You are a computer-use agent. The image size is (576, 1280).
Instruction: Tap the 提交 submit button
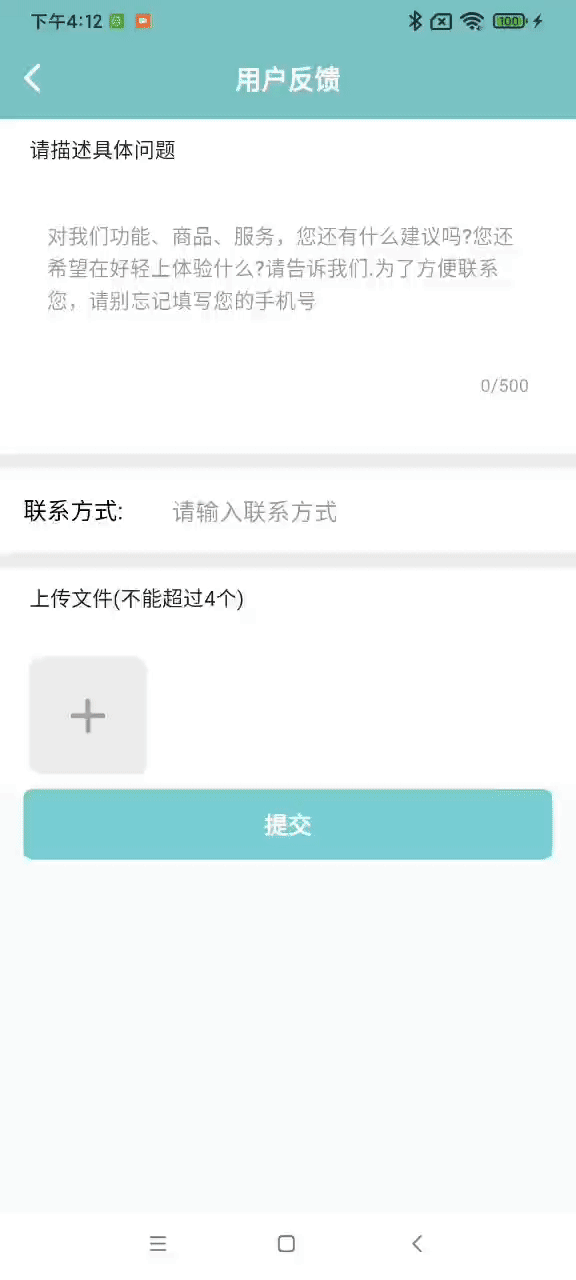pyautogui.click(x=288, y=824)
